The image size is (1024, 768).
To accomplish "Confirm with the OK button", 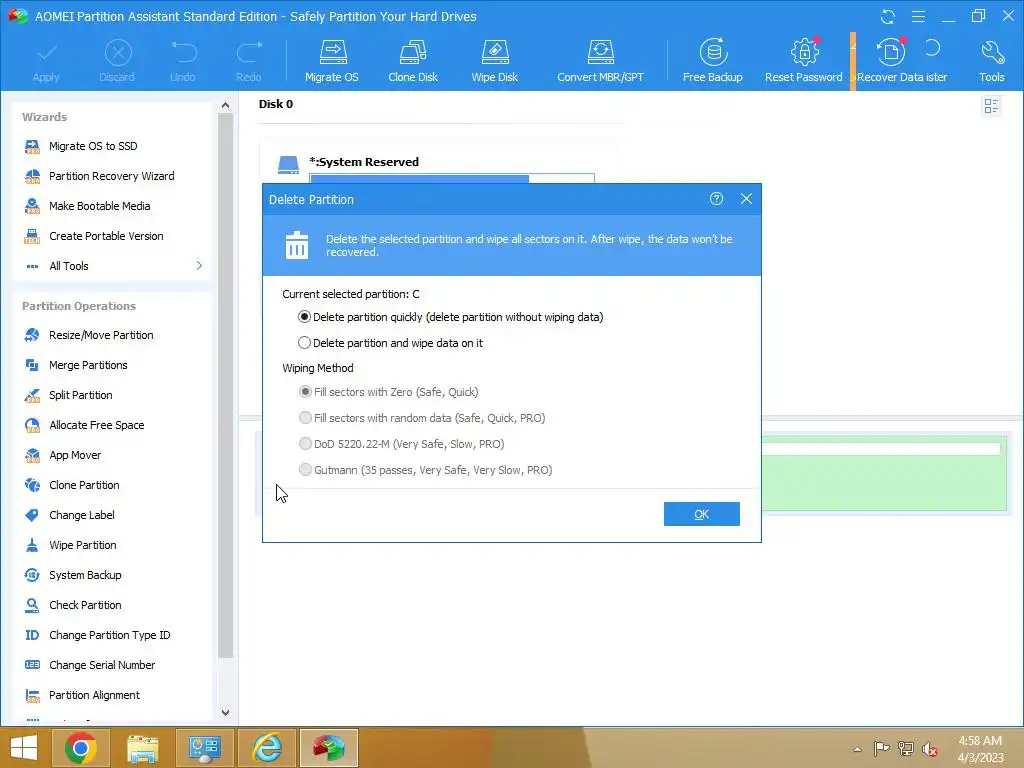I will (x=701, y=514).
